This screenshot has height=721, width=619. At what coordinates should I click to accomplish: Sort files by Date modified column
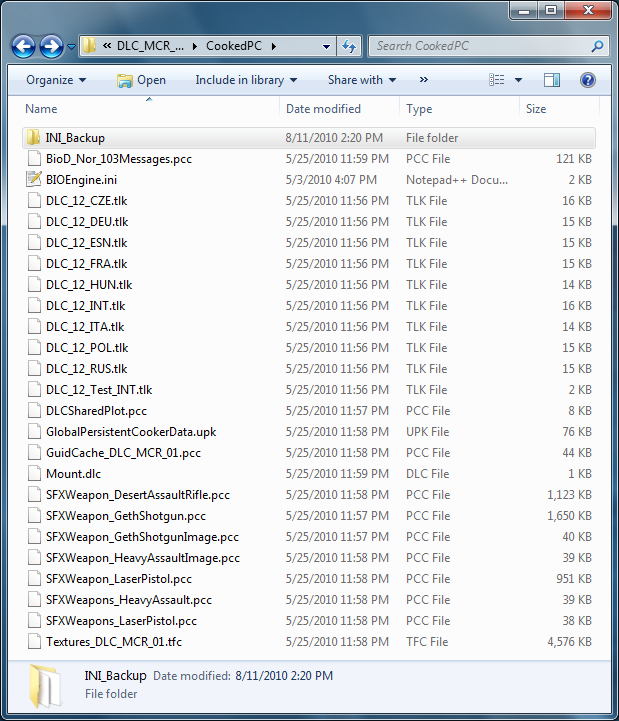(323, 108)
